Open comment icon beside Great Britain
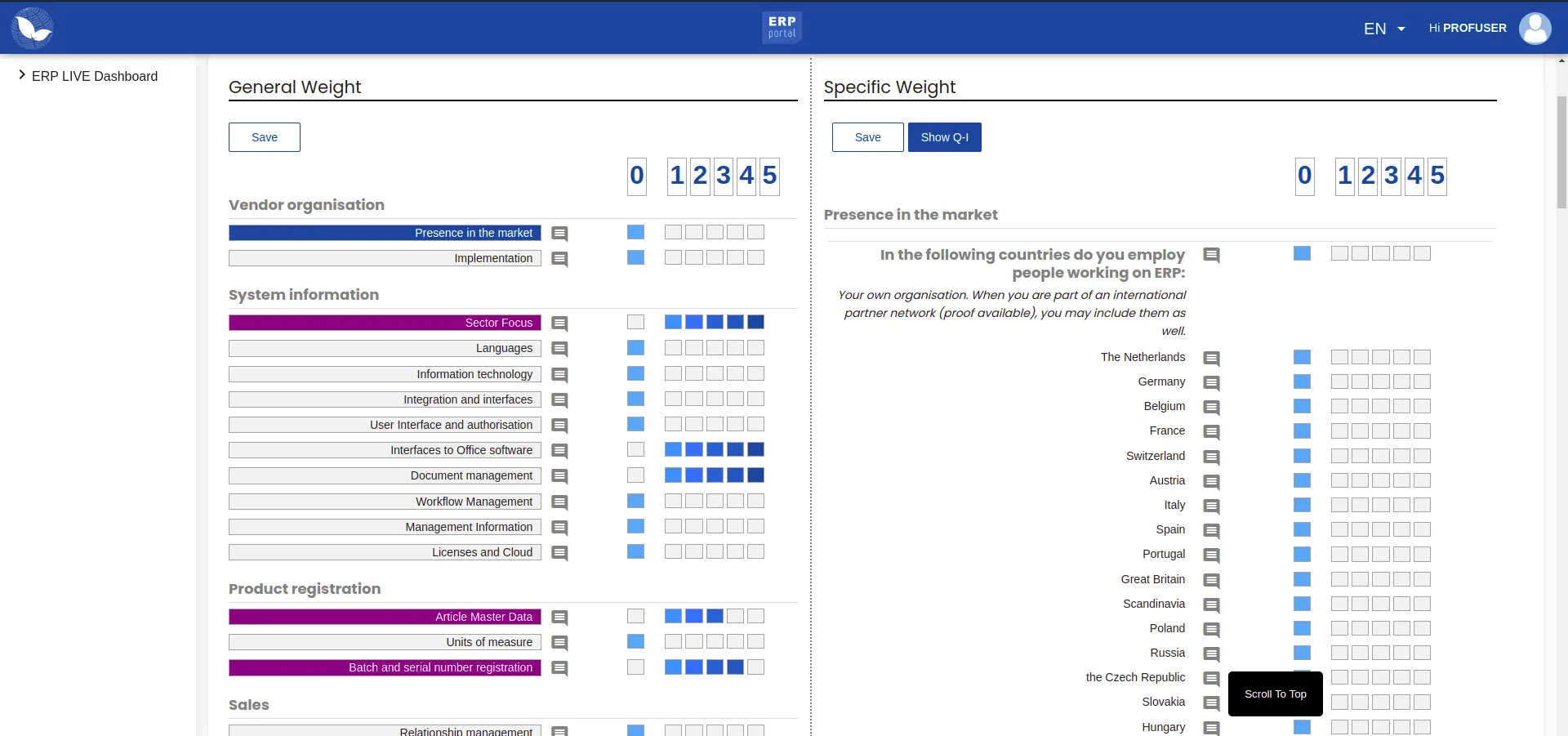 1212,581
